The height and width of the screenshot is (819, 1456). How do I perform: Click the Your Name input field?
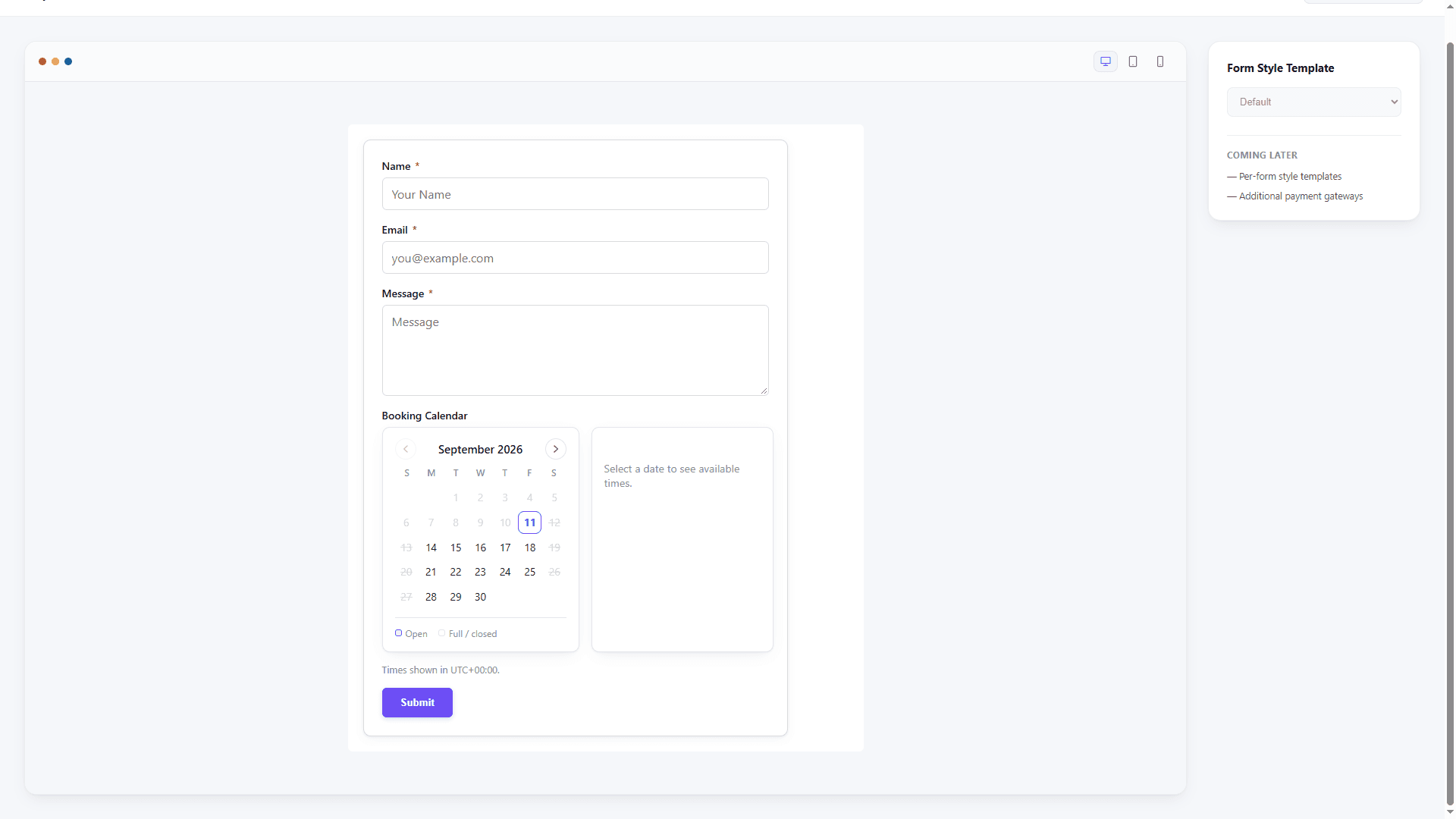point(575,194)
